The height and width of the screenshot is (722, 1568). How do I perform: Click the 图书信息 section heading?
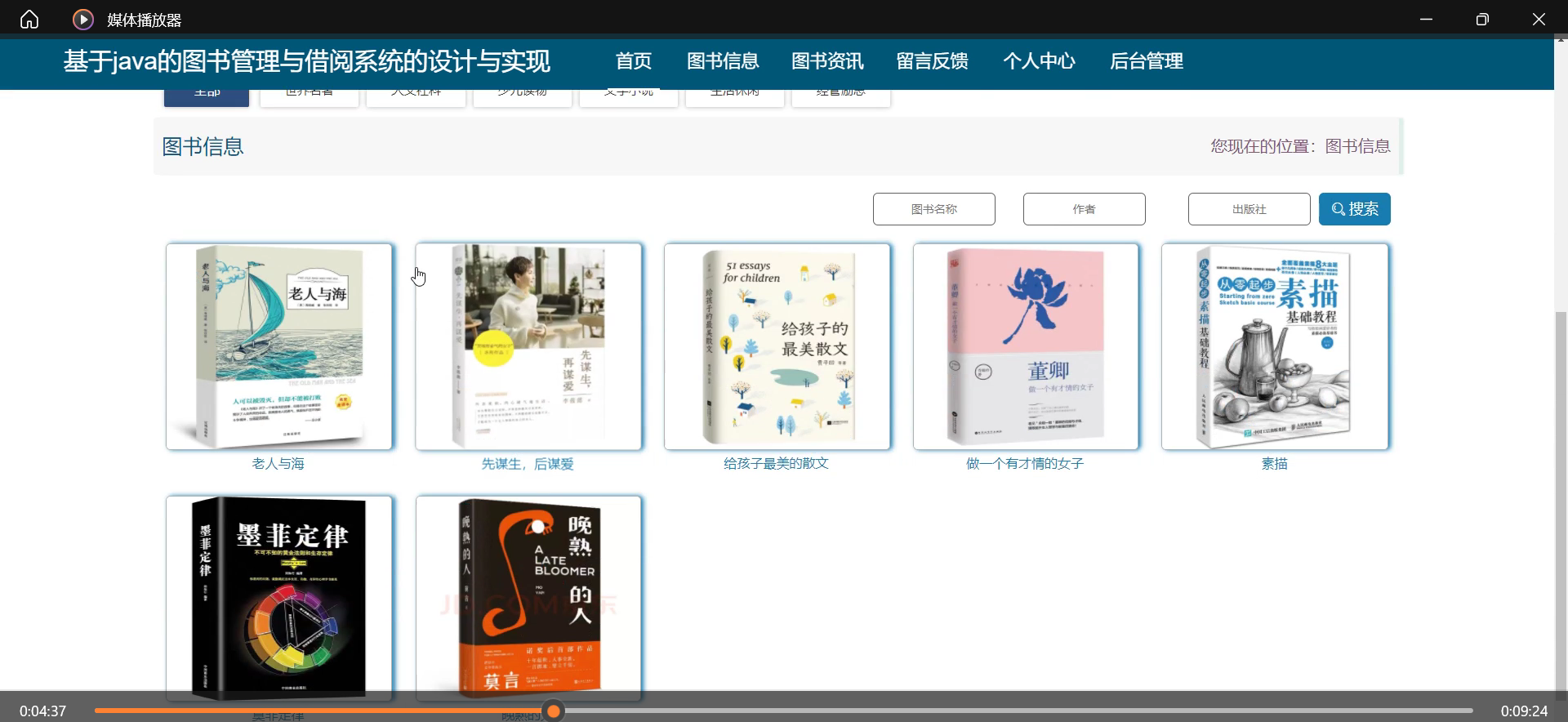click(x=203, y=147)
